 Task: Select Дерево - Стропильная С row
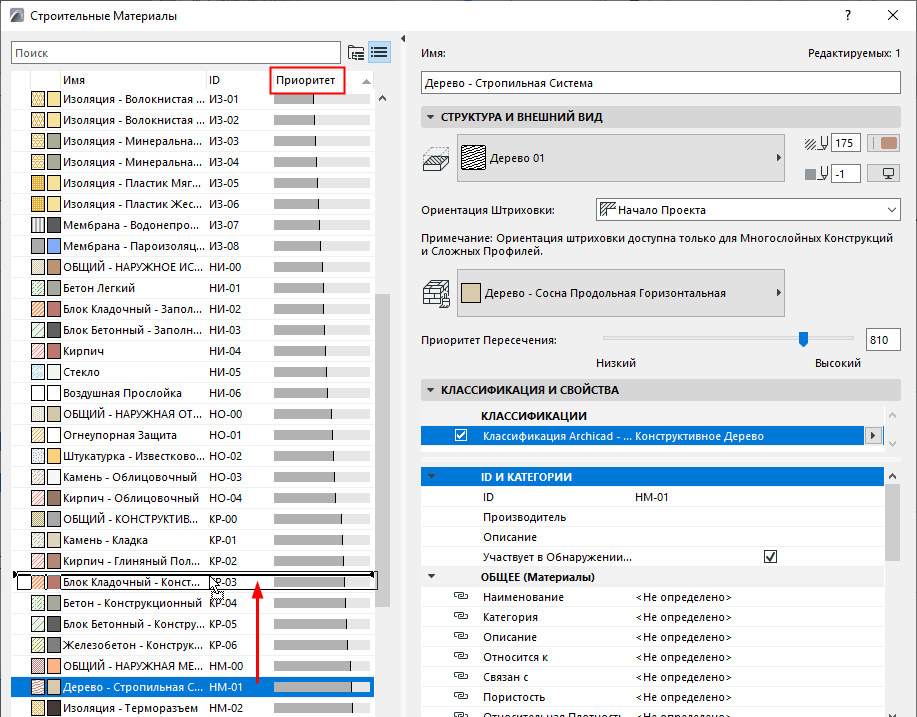192,687
